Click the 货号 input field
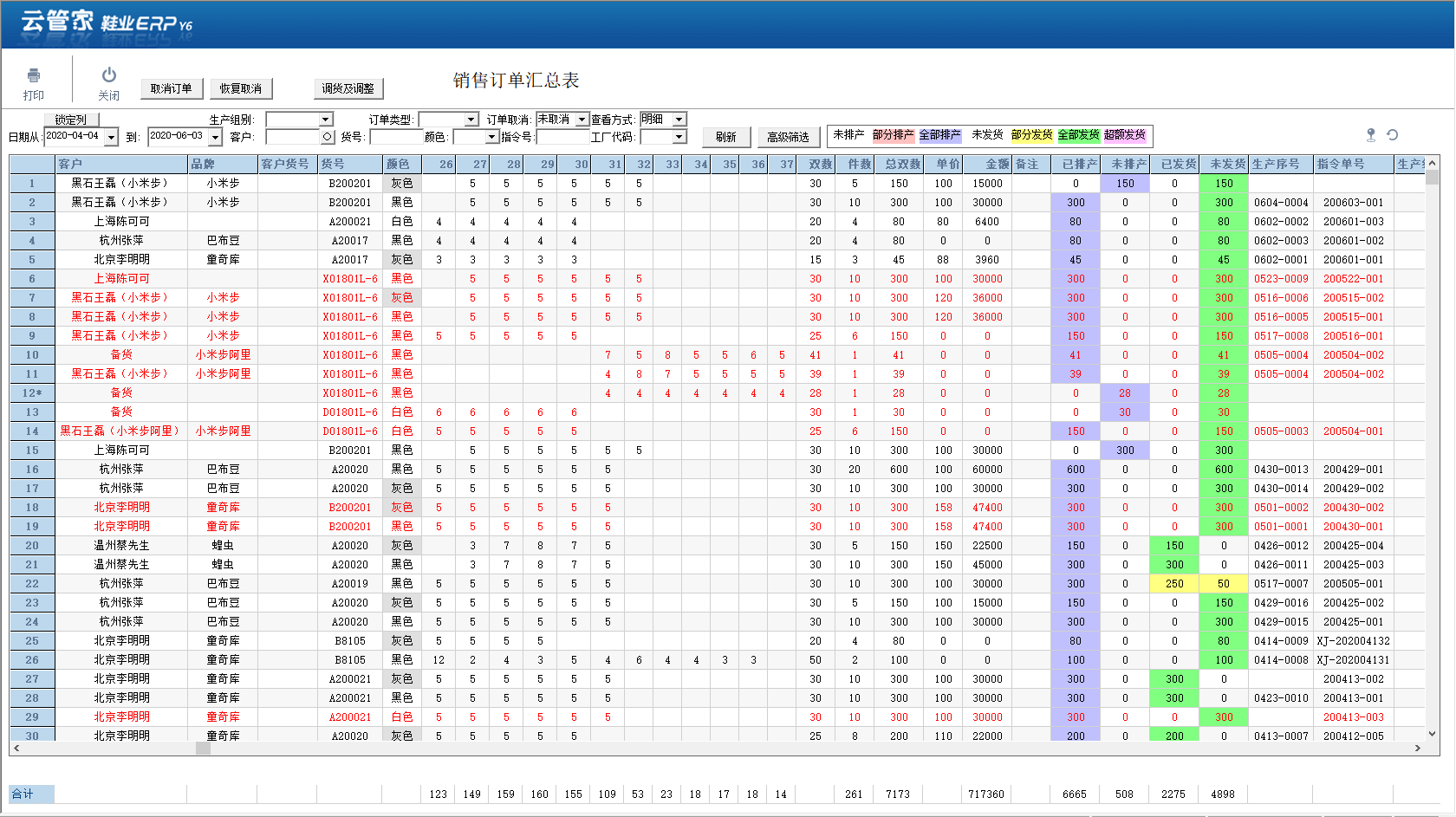 395,137
